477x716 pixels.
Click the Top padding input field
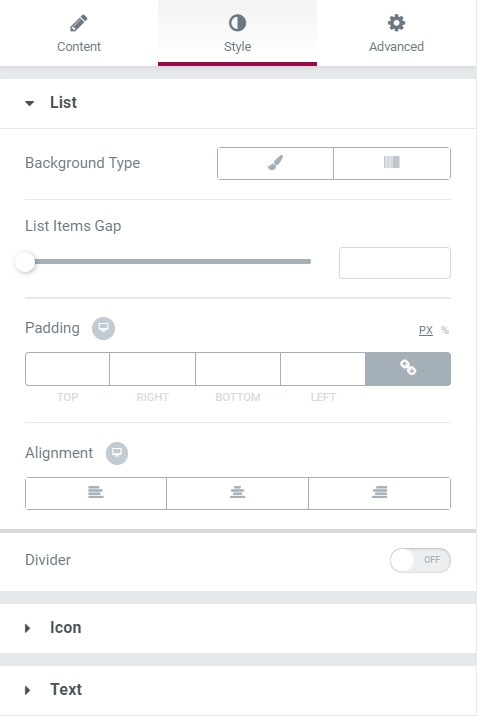tap(68, 369)
